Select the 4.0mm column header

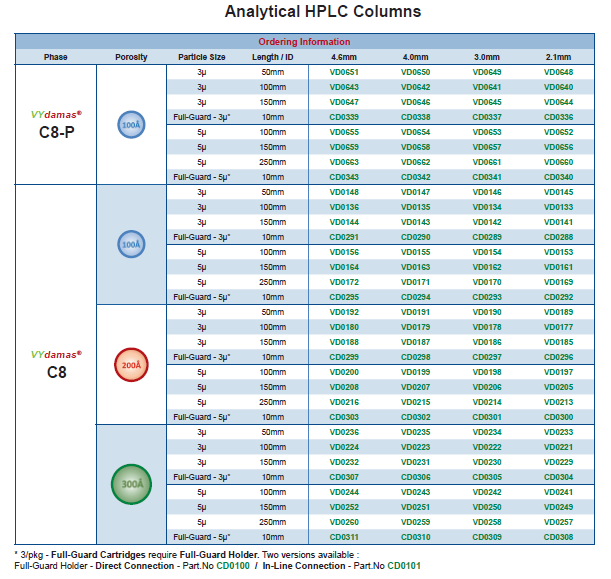415,57
